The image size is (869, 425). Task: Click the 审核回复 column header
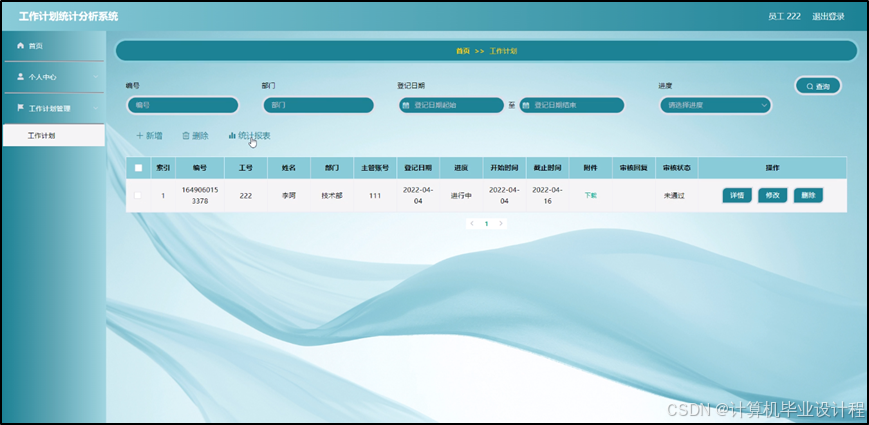[633, 168]
